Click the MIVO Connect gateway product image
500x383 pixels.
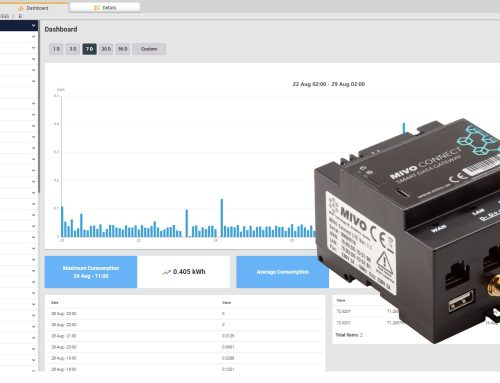pyautogui.click(x=407, y=230)
